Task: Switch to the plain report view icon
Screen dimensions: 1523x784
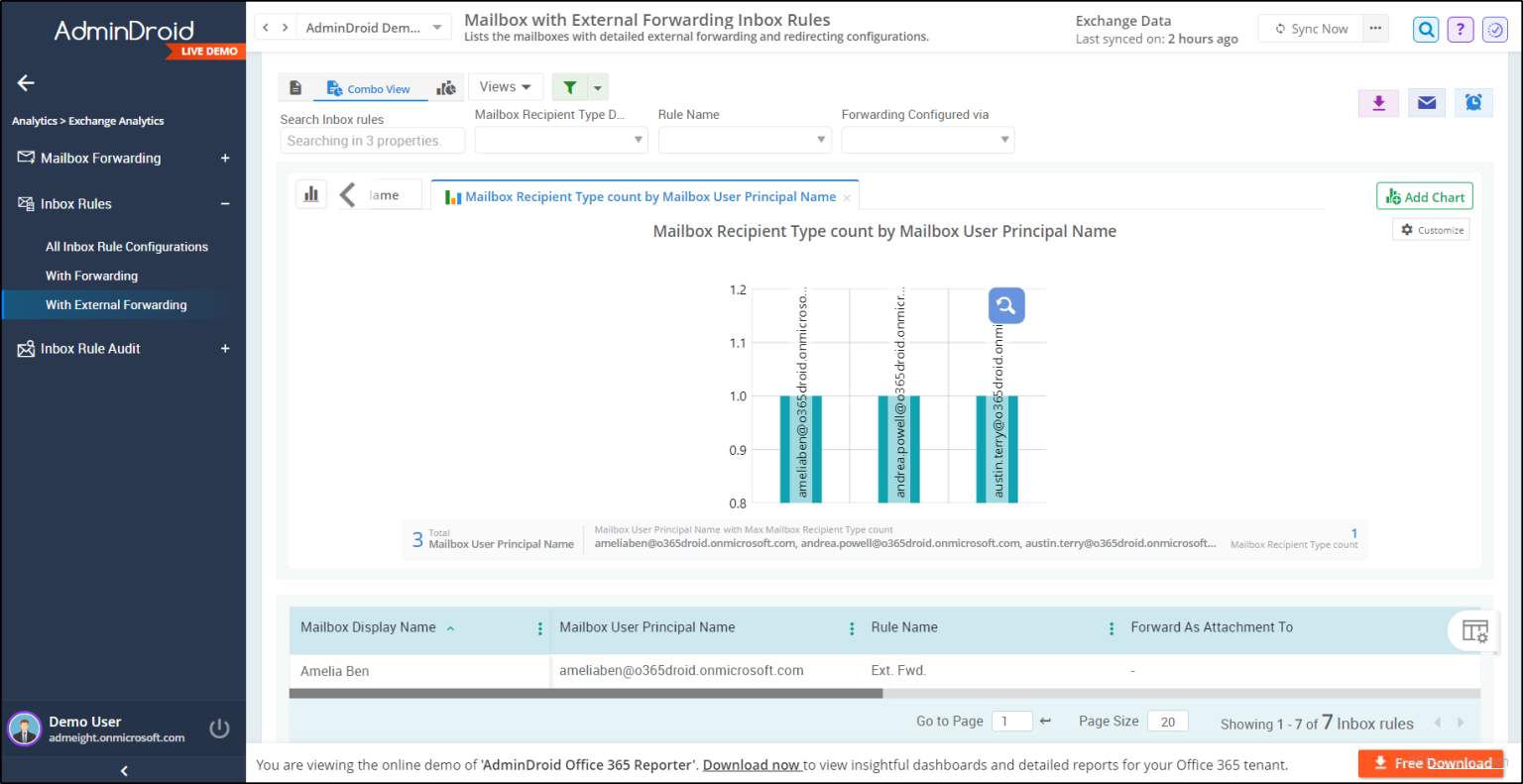Action: [295, 87]
